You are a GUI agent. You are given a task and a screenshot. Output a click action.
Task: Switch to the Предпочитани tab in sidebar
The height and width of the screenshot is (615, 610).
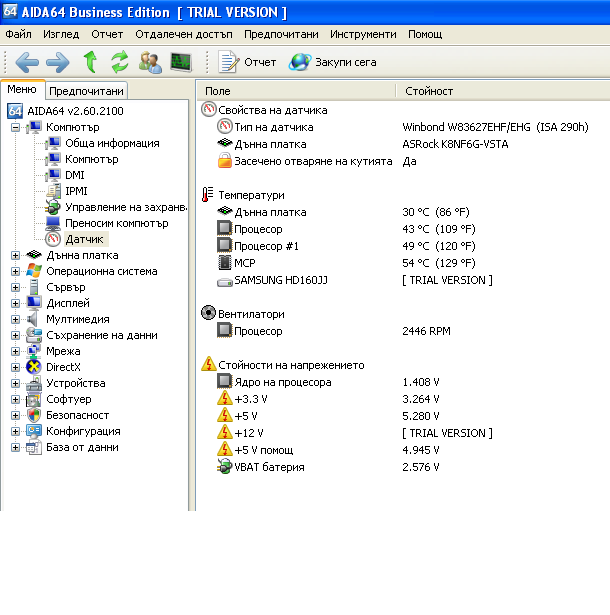[86, 91]
